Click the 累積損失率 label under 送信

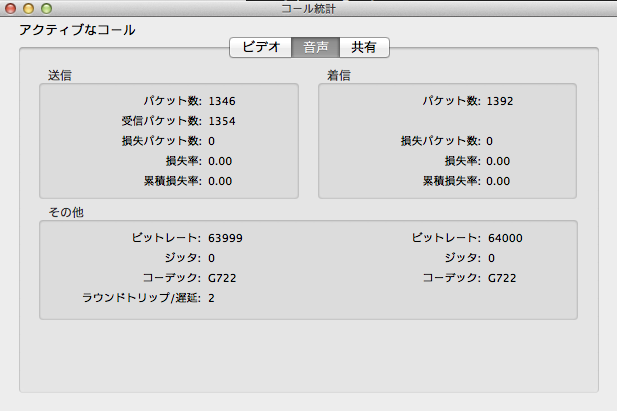[x=173, y=181]
